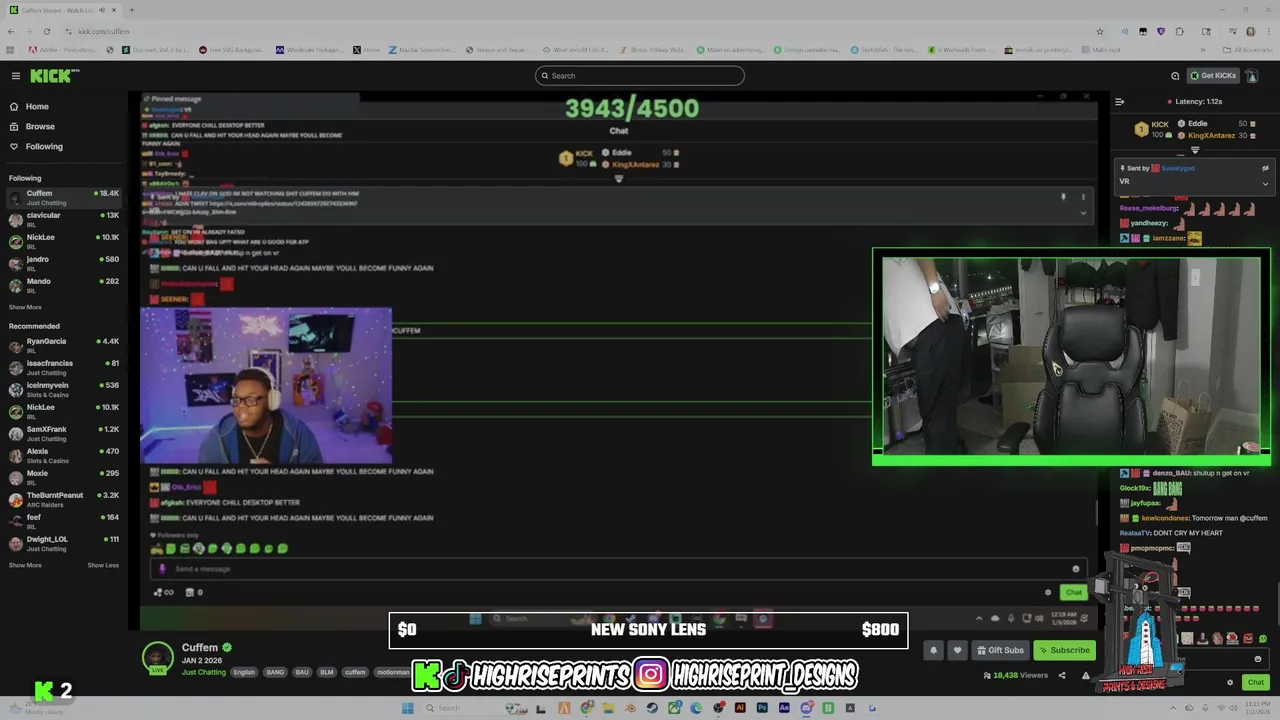Open clavicular channel in sidebar
1280x720 pixels.
63,219
